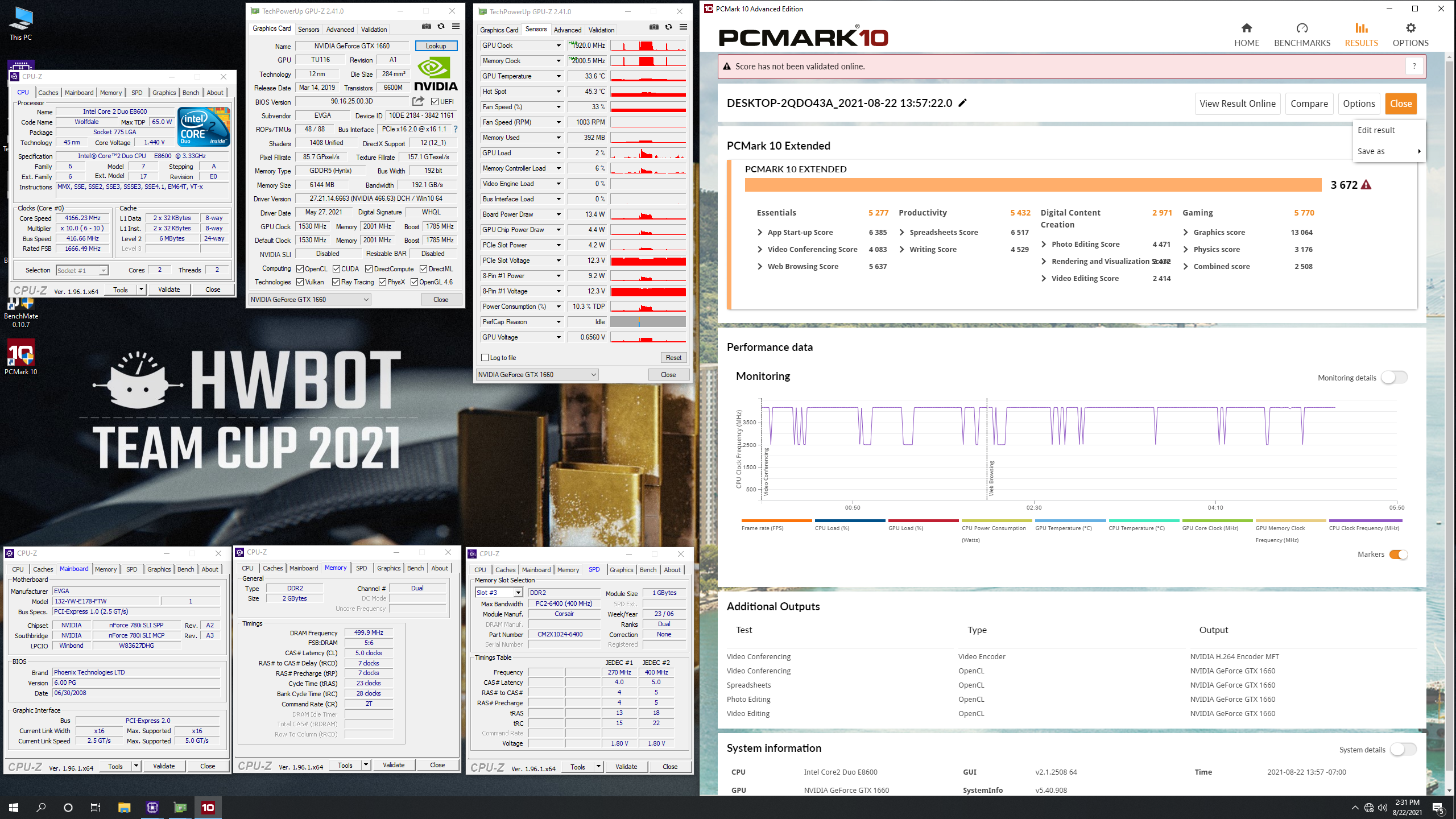Click Validate in the top CPU-Z window
The image size is (1456, 819).
pos(169,289)
